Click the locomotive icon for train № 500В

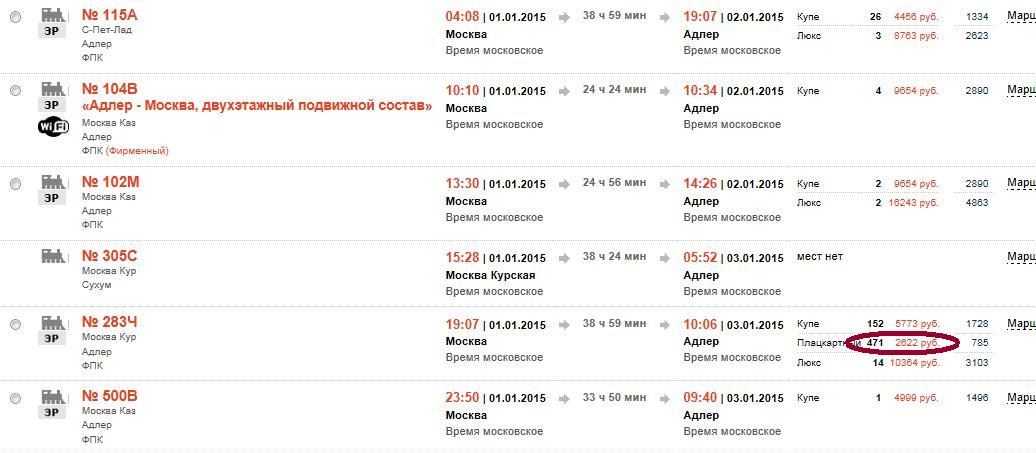pos(54,397)
